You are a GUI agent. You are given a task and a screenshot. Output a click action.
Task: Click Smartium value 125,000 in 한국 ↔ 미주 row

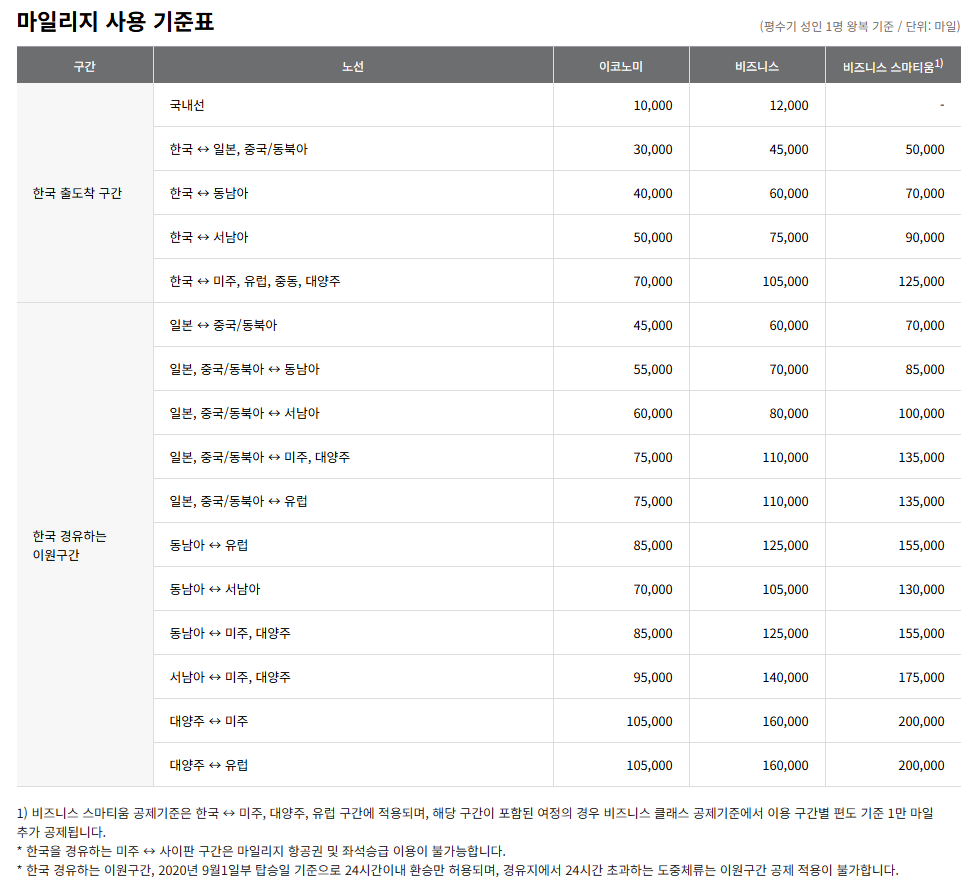coord(921,282)
